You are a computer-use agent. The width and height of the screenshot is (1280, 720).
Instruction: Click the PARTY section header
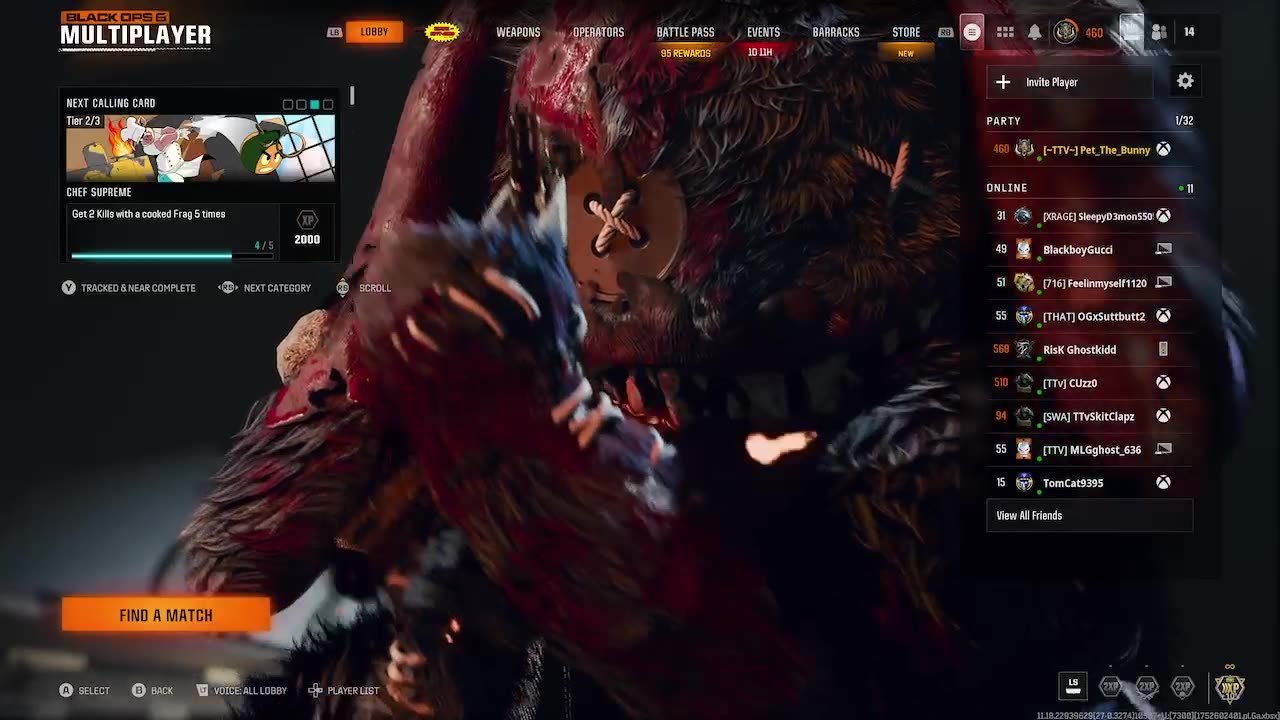1003,121
